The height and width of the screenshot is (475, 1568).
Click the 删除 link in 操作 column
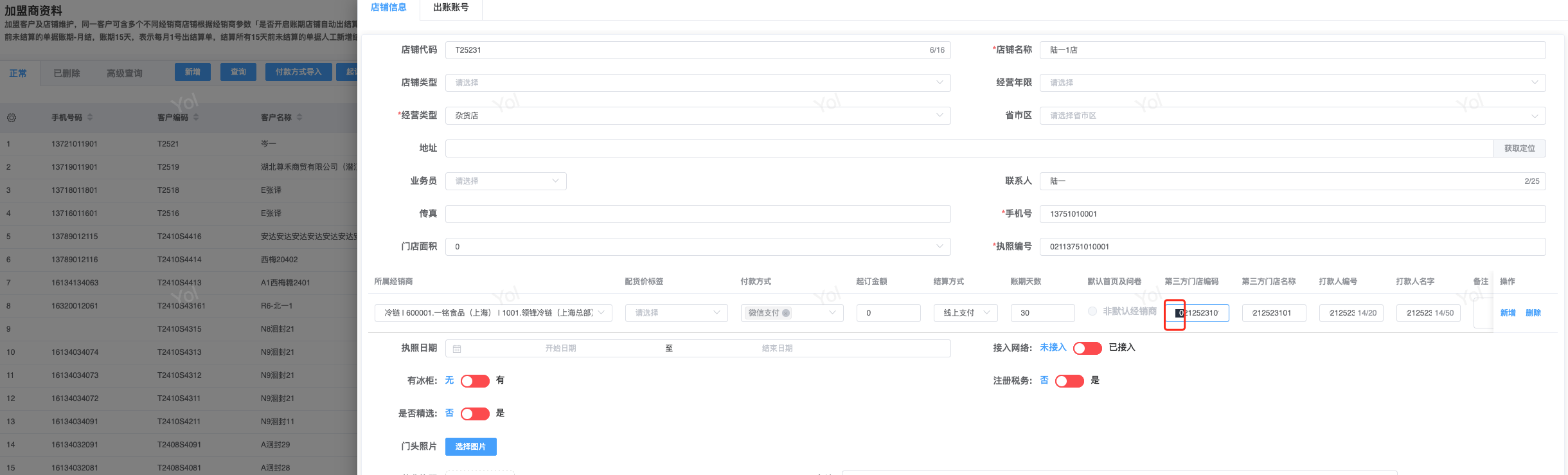[x=1534, y=313]
